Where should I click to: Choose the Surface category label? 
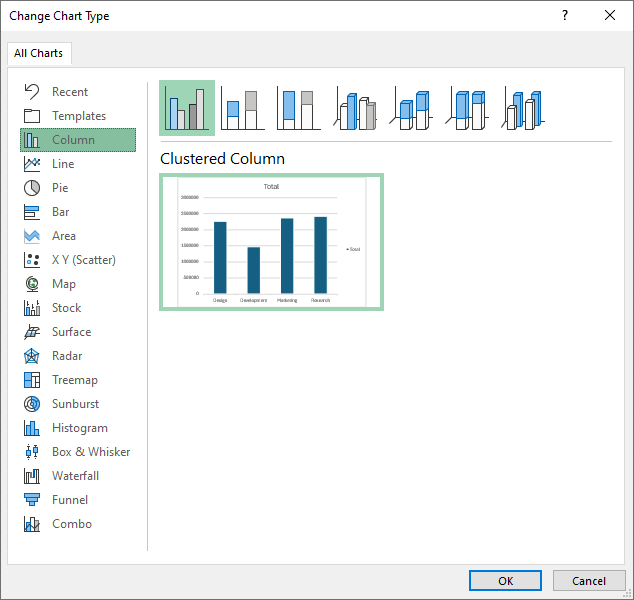(72, 332)
